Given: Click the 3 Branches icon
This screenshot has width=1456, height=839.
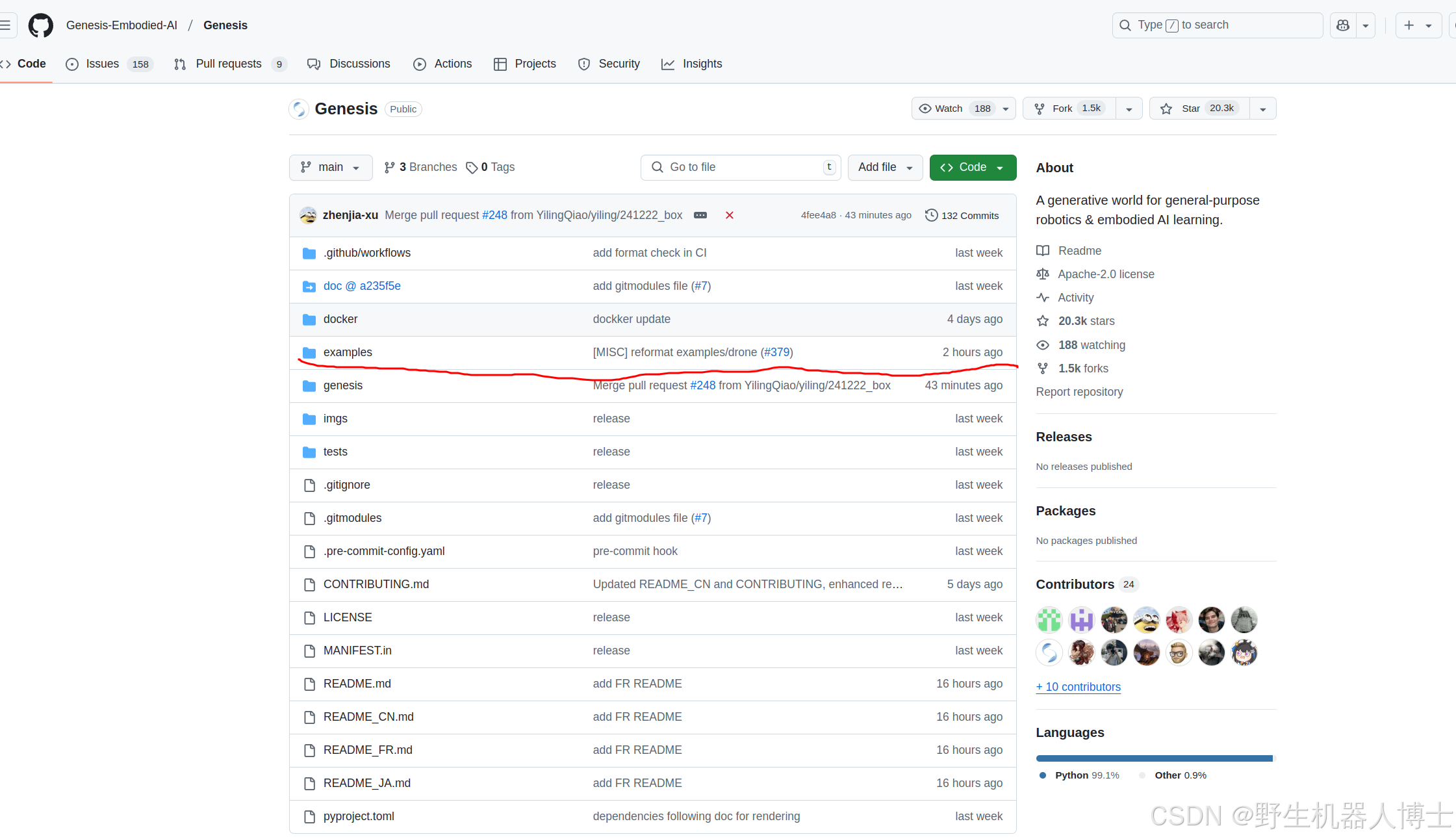Looking at the screenshot, I should (389, 168).
